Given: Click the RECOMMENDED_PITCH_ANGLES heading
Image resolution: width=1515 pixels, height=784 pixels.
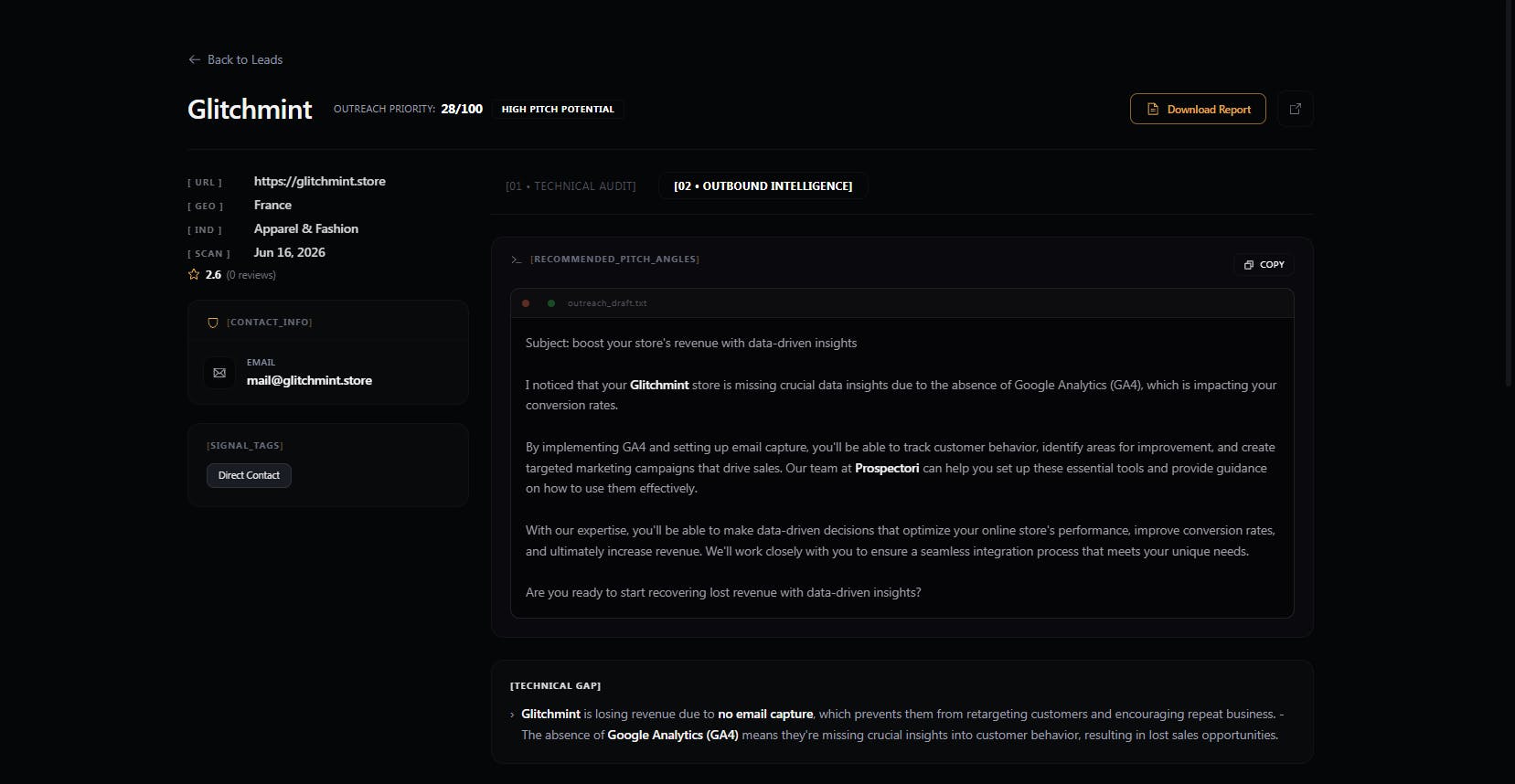Looking at the screenshot, I should (614, 260).
